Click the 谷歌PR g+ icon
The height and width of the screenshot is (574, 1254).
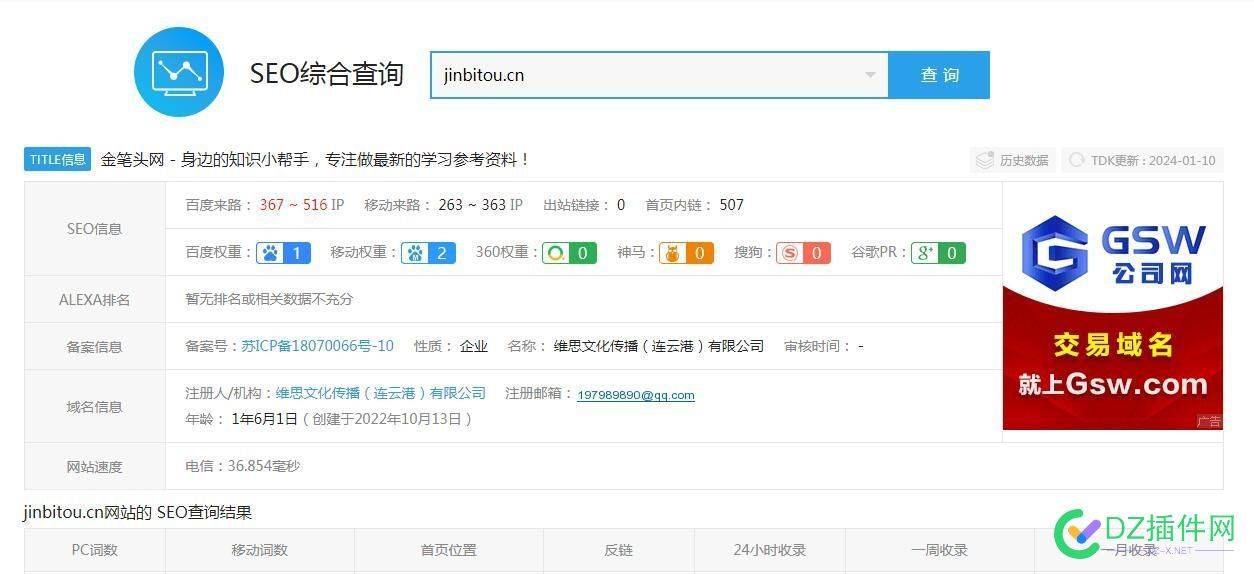(926, 253)
